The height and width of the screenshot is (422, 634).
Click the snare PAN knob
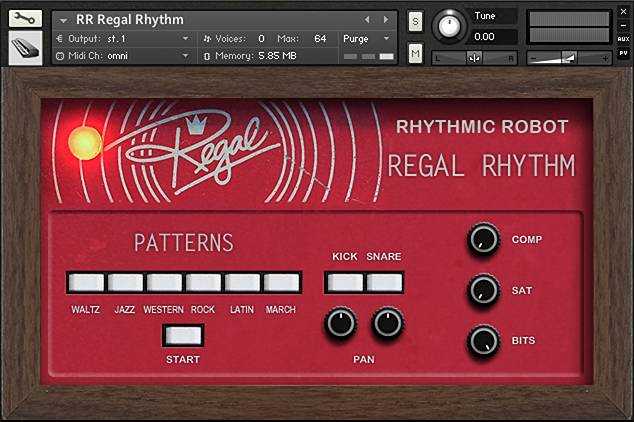(387, 323)
